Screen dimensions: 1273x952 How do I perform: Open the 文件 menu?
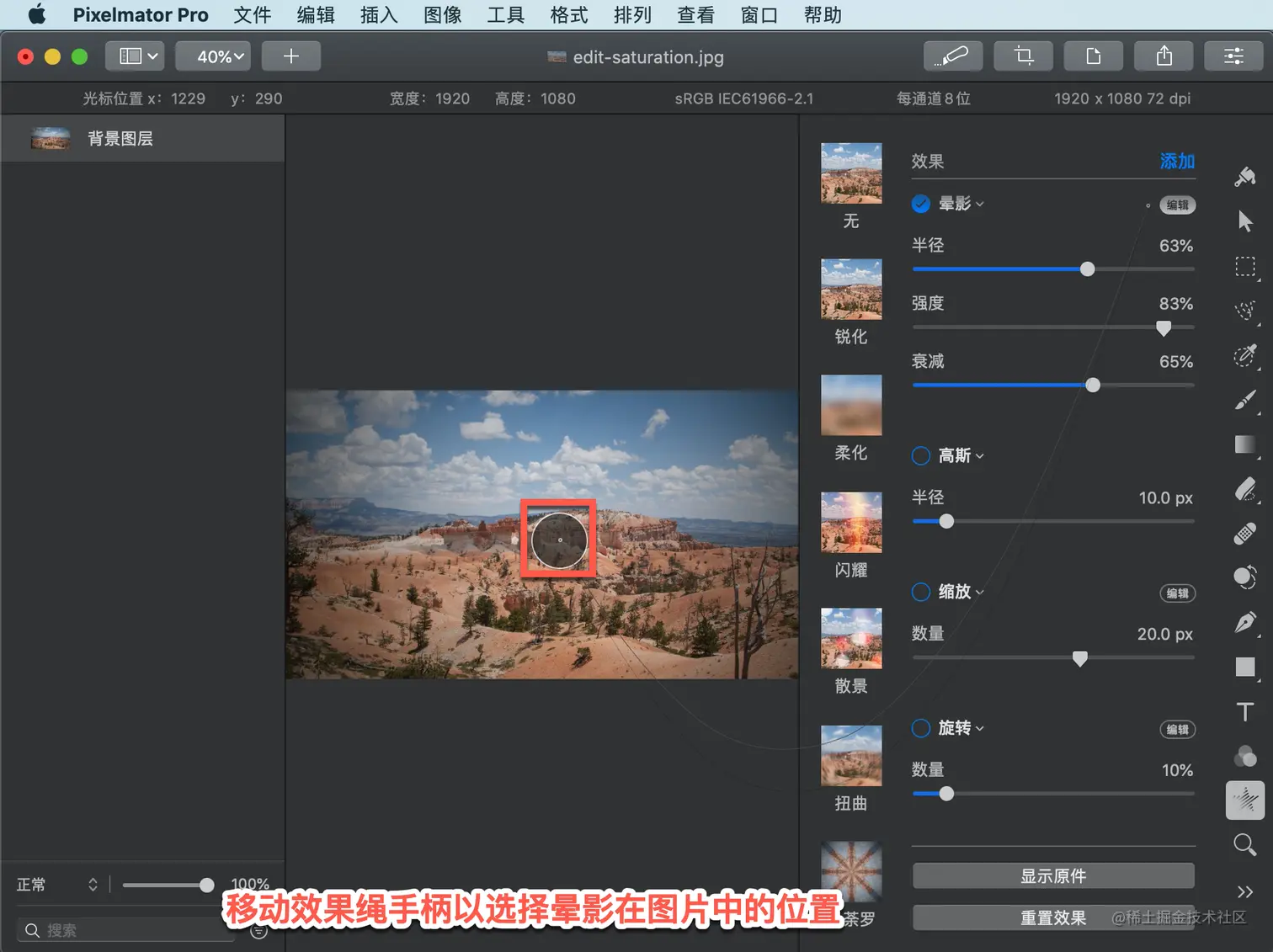pos(253,15)
